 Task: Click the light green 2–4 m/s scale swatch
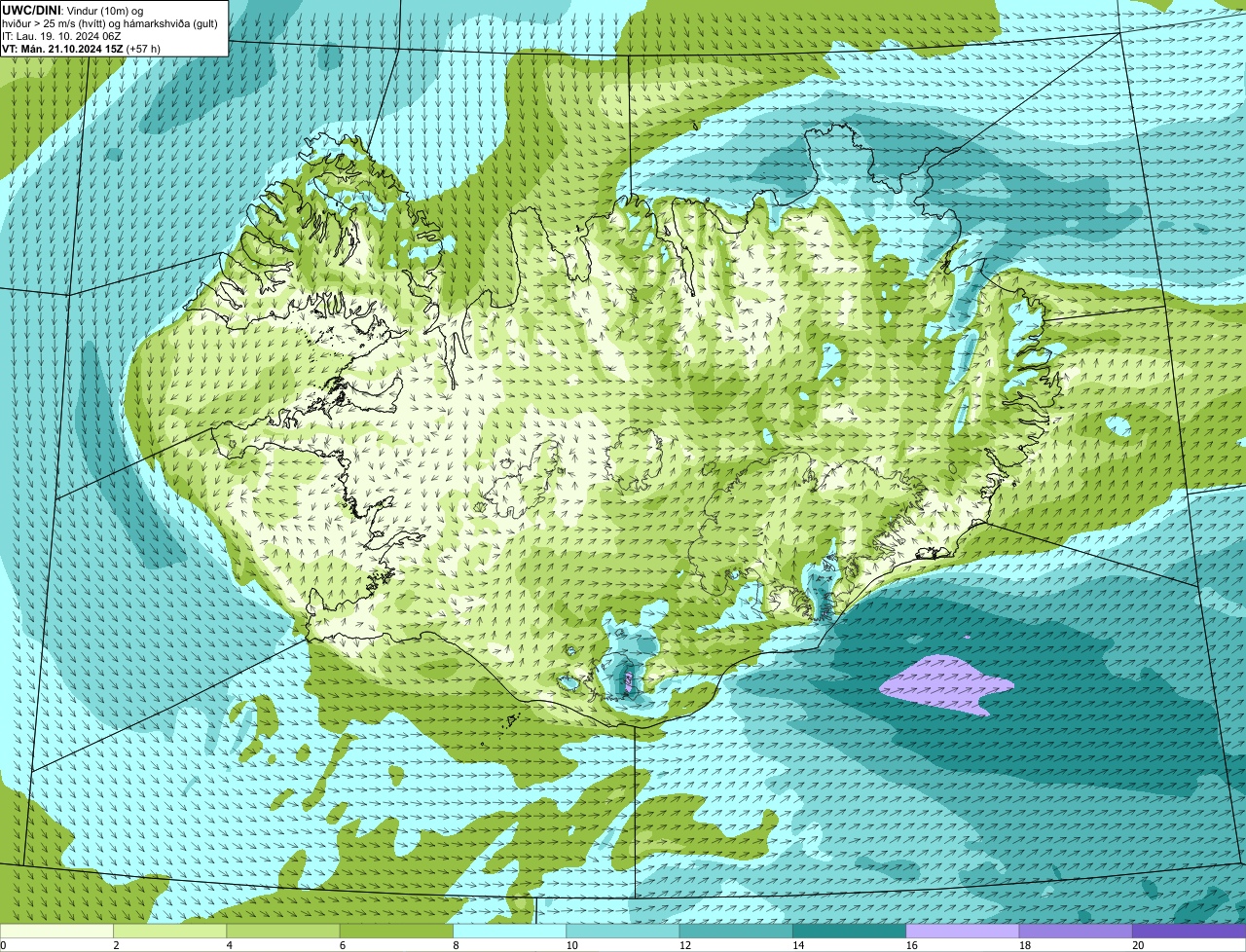tap(170, 931)
